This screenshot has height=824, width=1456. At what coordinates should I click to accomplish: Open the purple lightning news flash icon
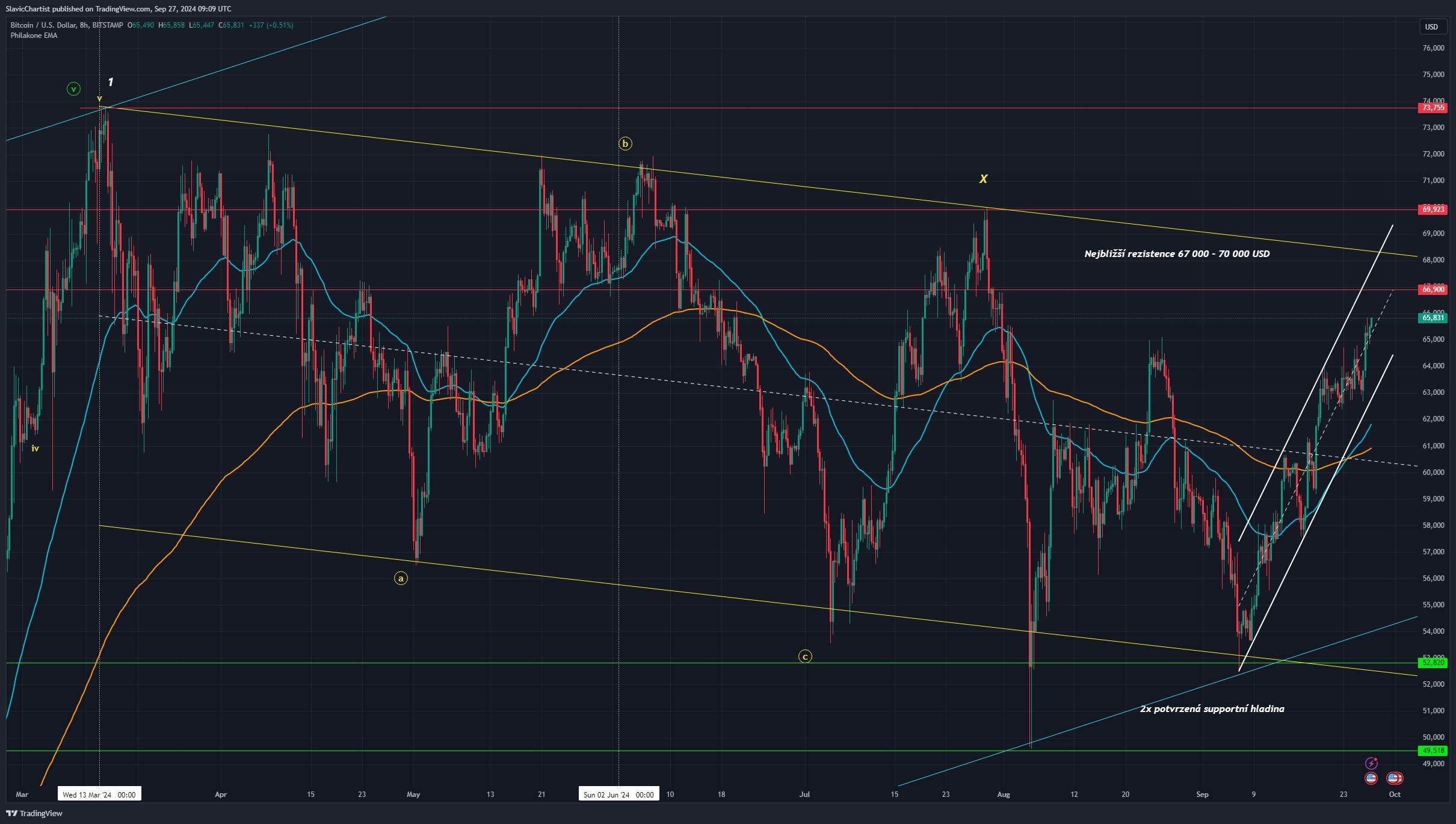(1371, 763)
